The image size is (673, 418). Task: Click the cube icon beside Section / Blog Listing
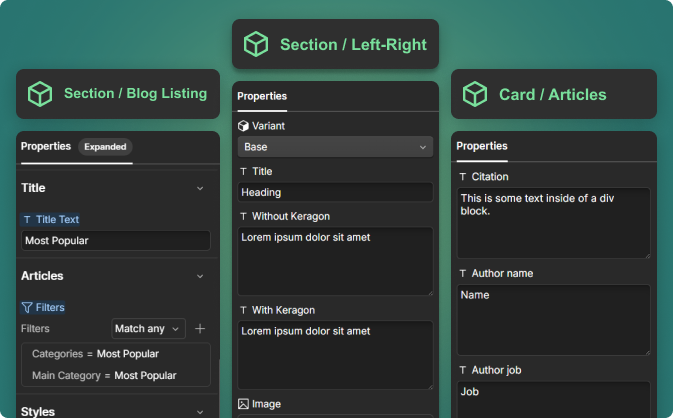(40, 94)
